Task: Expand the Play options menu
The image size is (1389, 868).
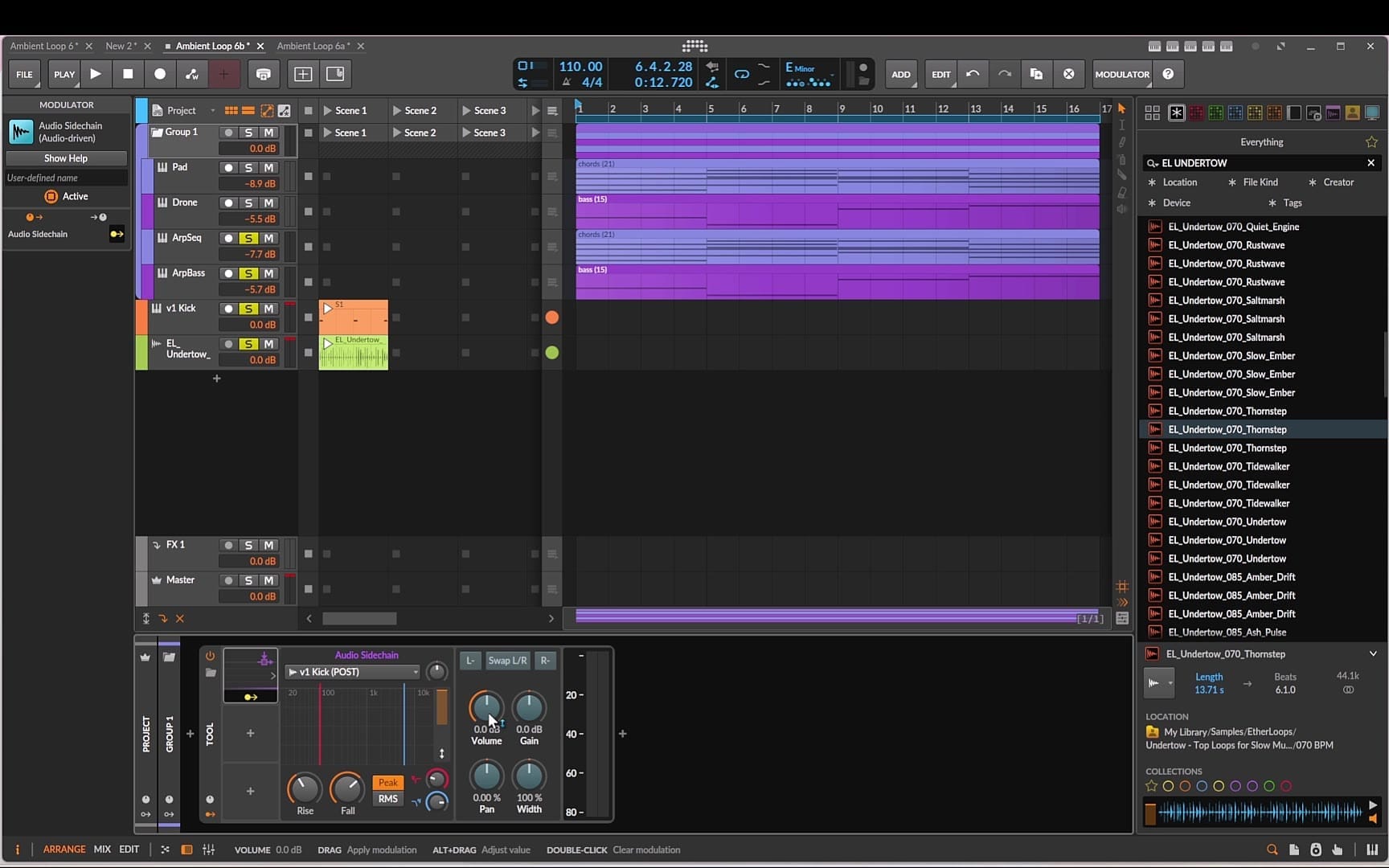Action: (x=64, y=74)
